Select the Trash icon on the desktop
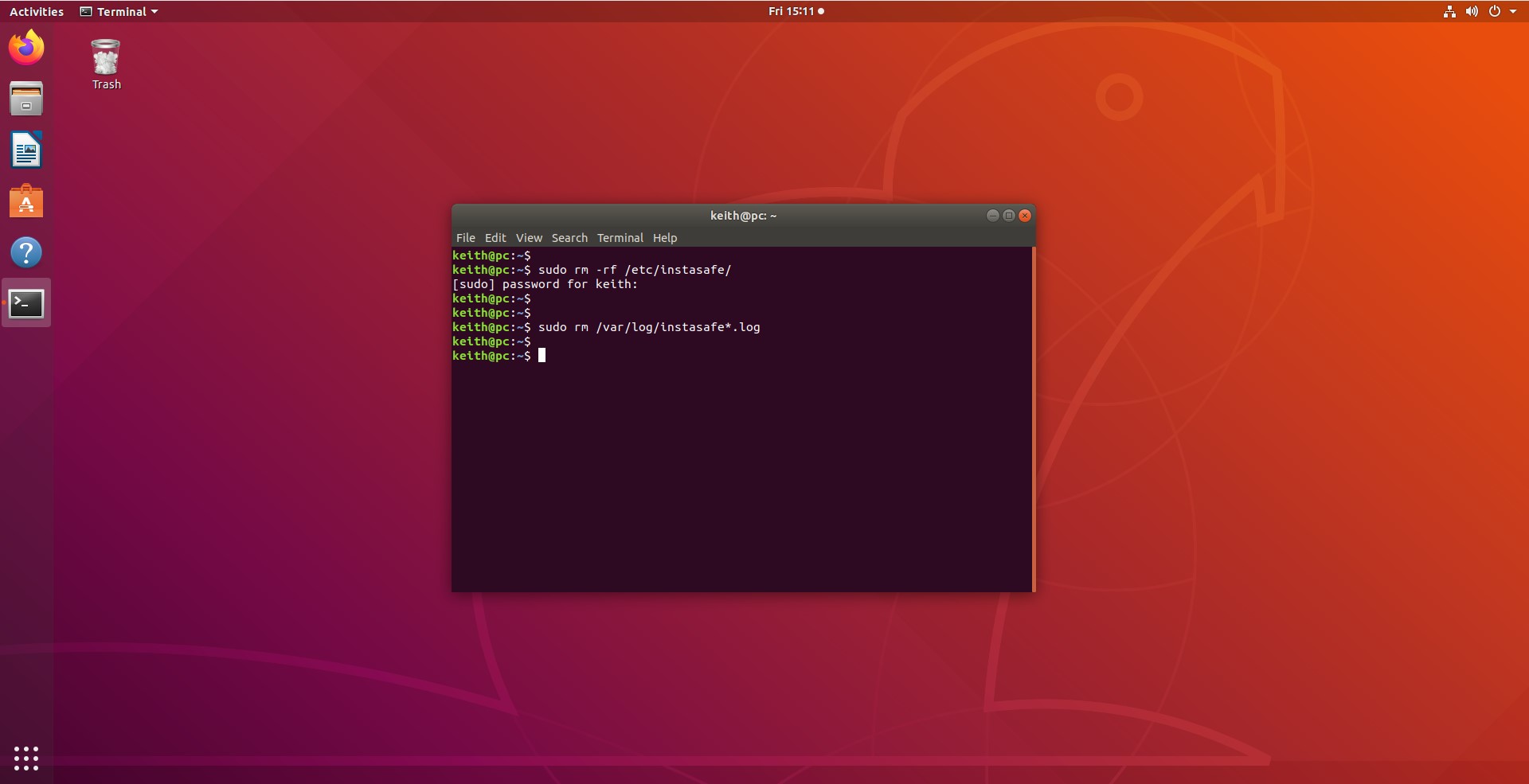The image size is (1529, 784). pyautogui.click(x=106, y=64)
